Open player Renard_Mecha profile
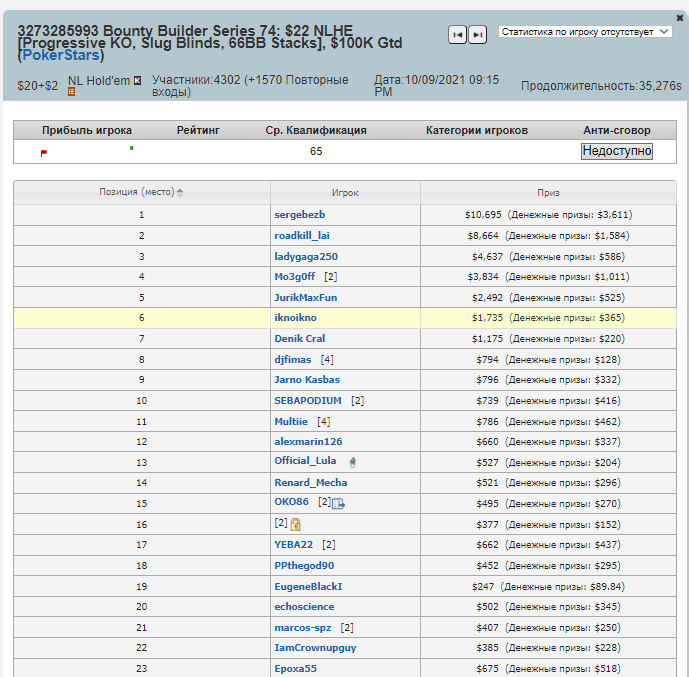This screenshot has width=689, height=677. click(311, 483)
